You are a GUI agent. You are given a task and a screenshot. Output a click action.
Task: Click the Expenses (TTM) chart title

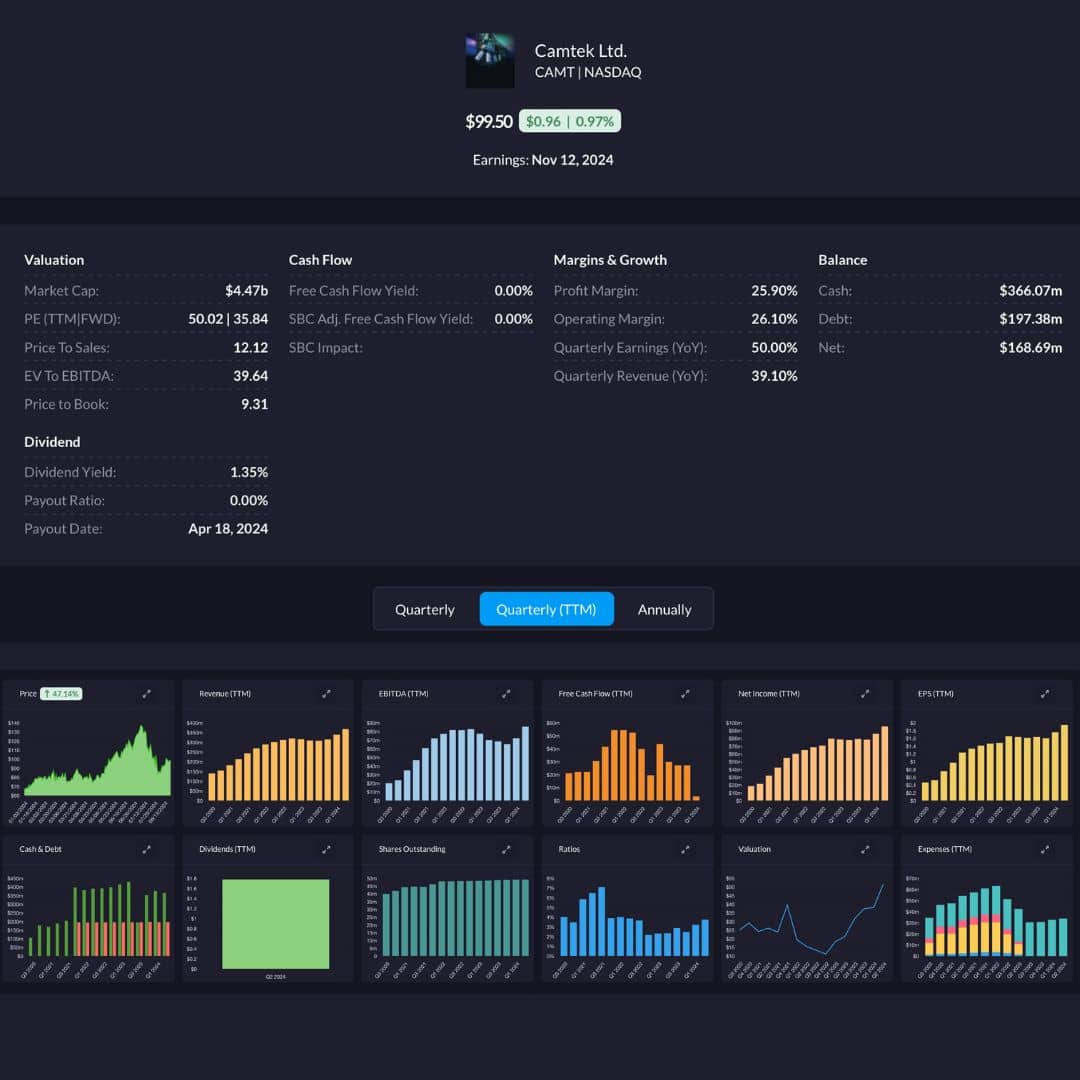tap(945, 849)
